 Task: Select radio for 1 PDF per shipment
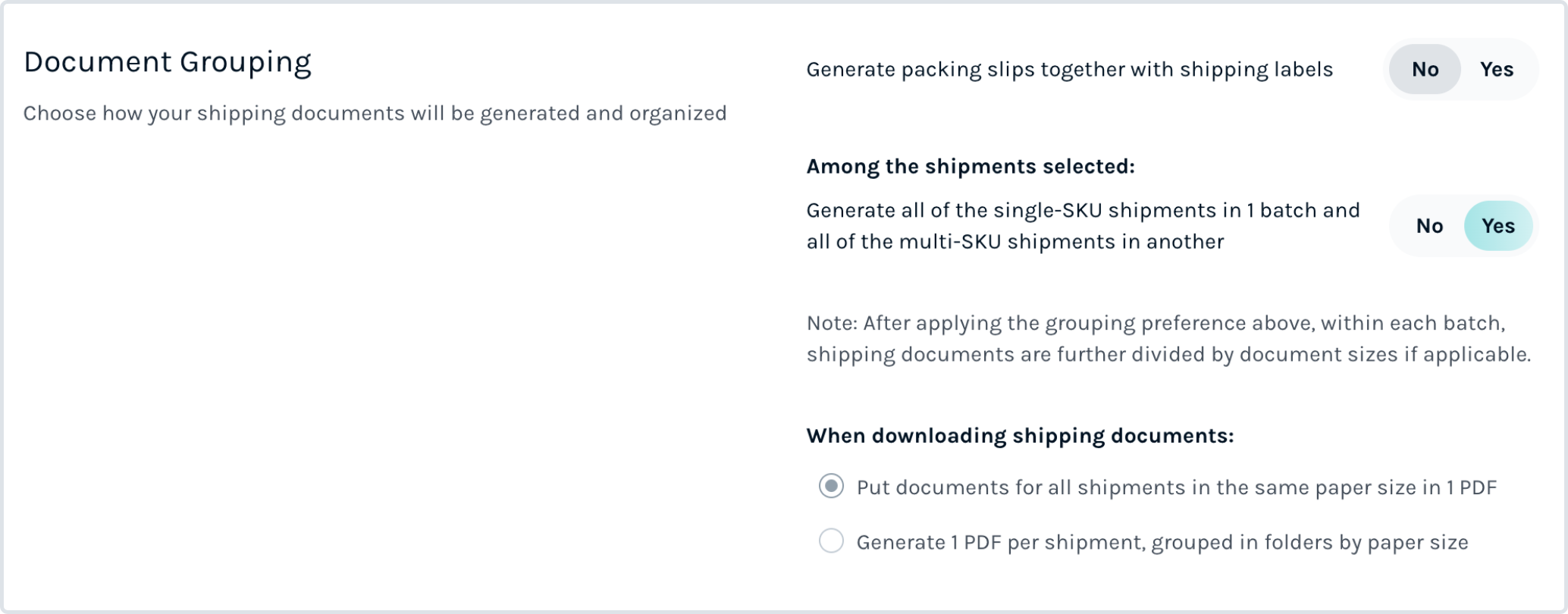(x=831, y=540)
